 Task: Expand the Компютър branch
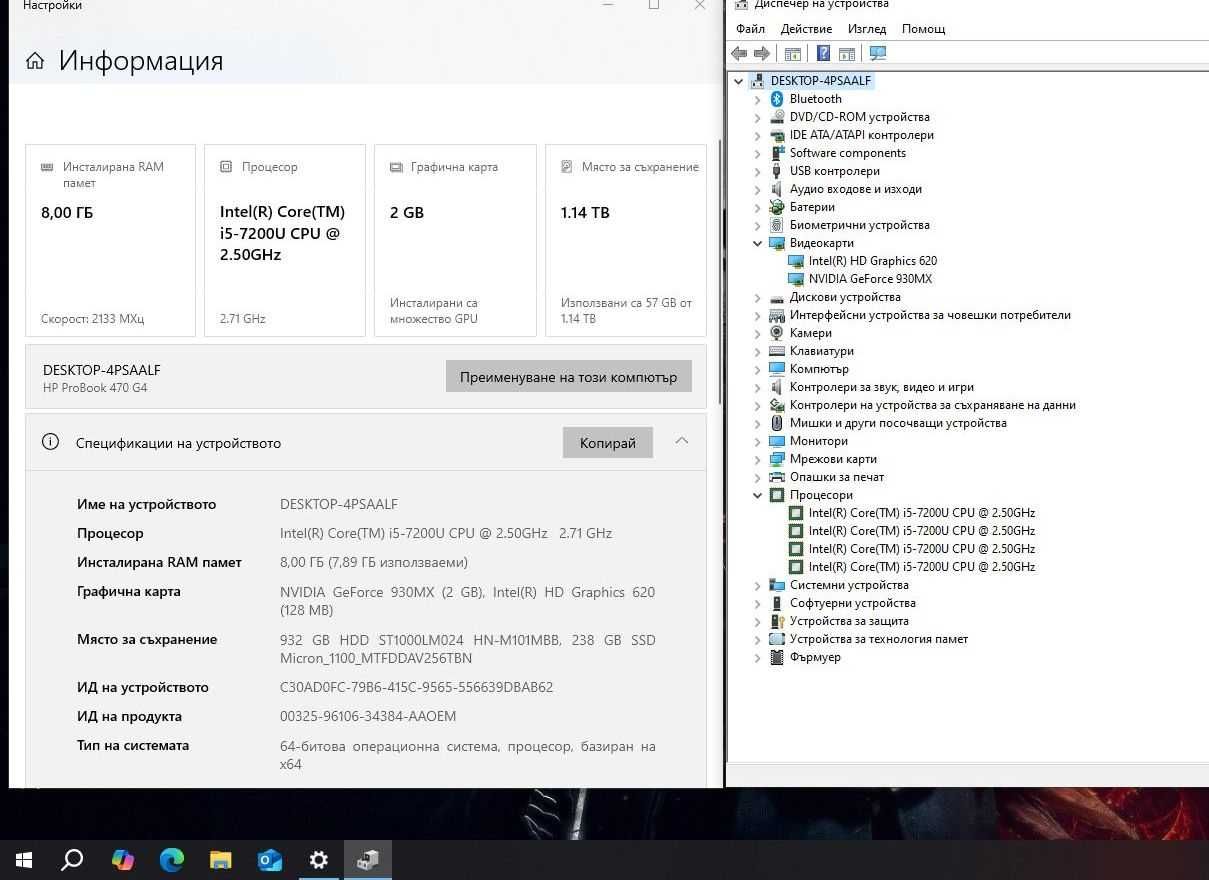[x=758, y=369]
